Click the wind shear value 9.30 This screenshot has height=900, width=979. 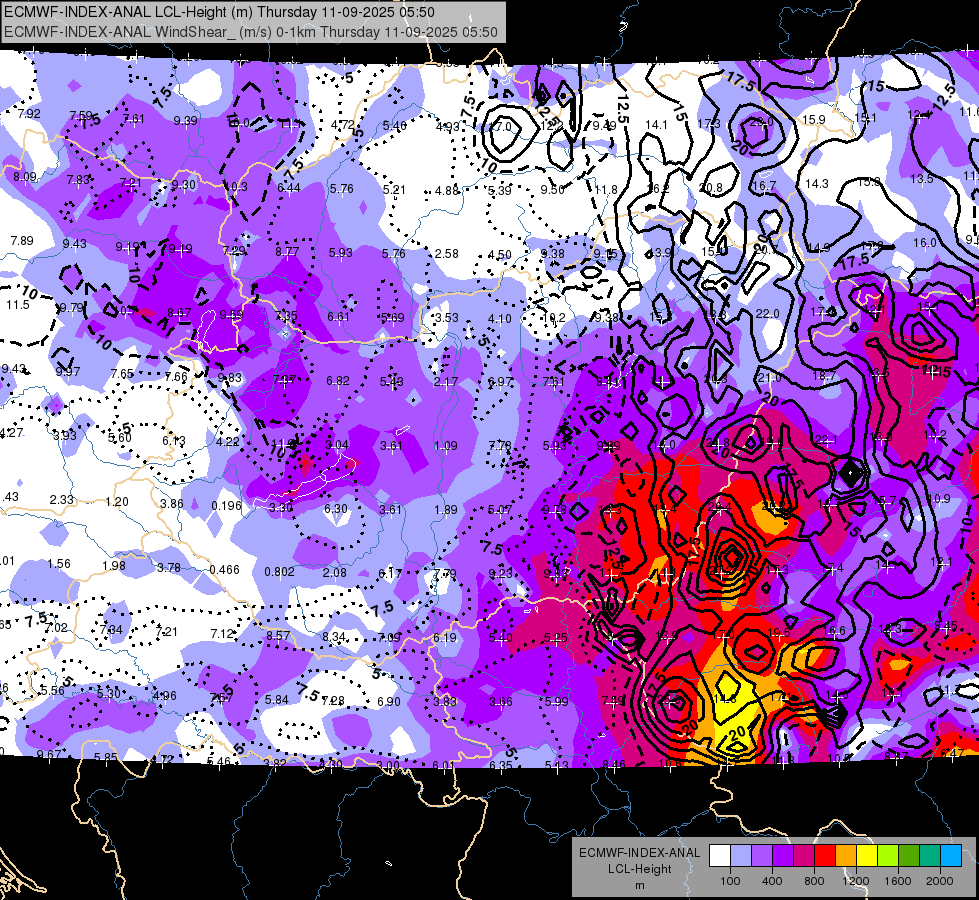(184, 184)
